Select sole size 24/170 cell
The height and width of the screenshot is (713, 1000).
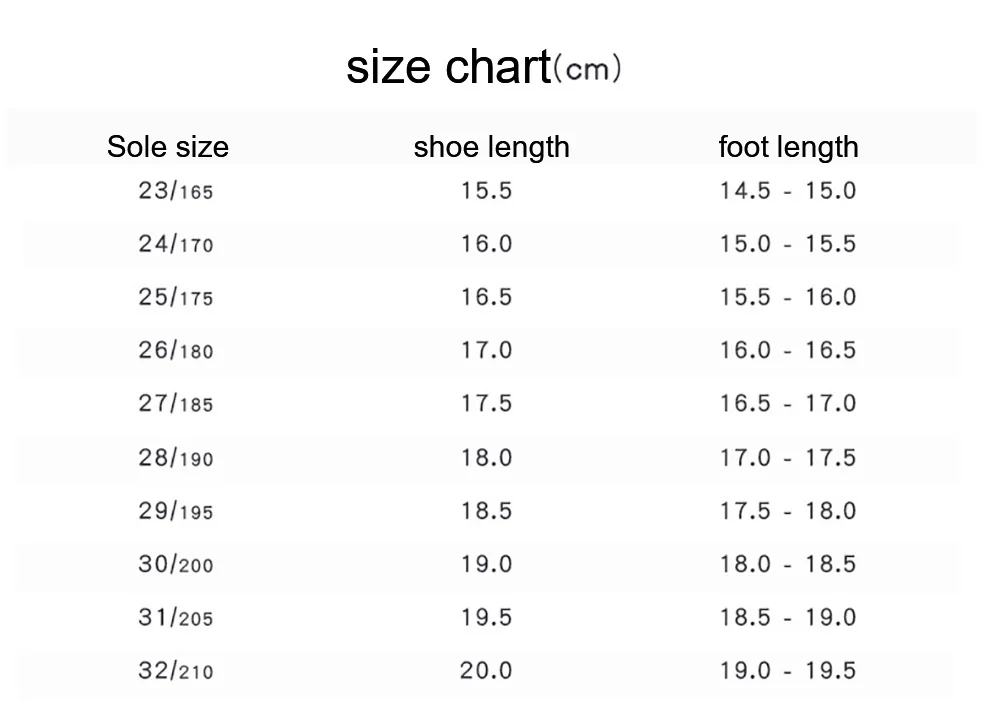(x=176, y=244)
